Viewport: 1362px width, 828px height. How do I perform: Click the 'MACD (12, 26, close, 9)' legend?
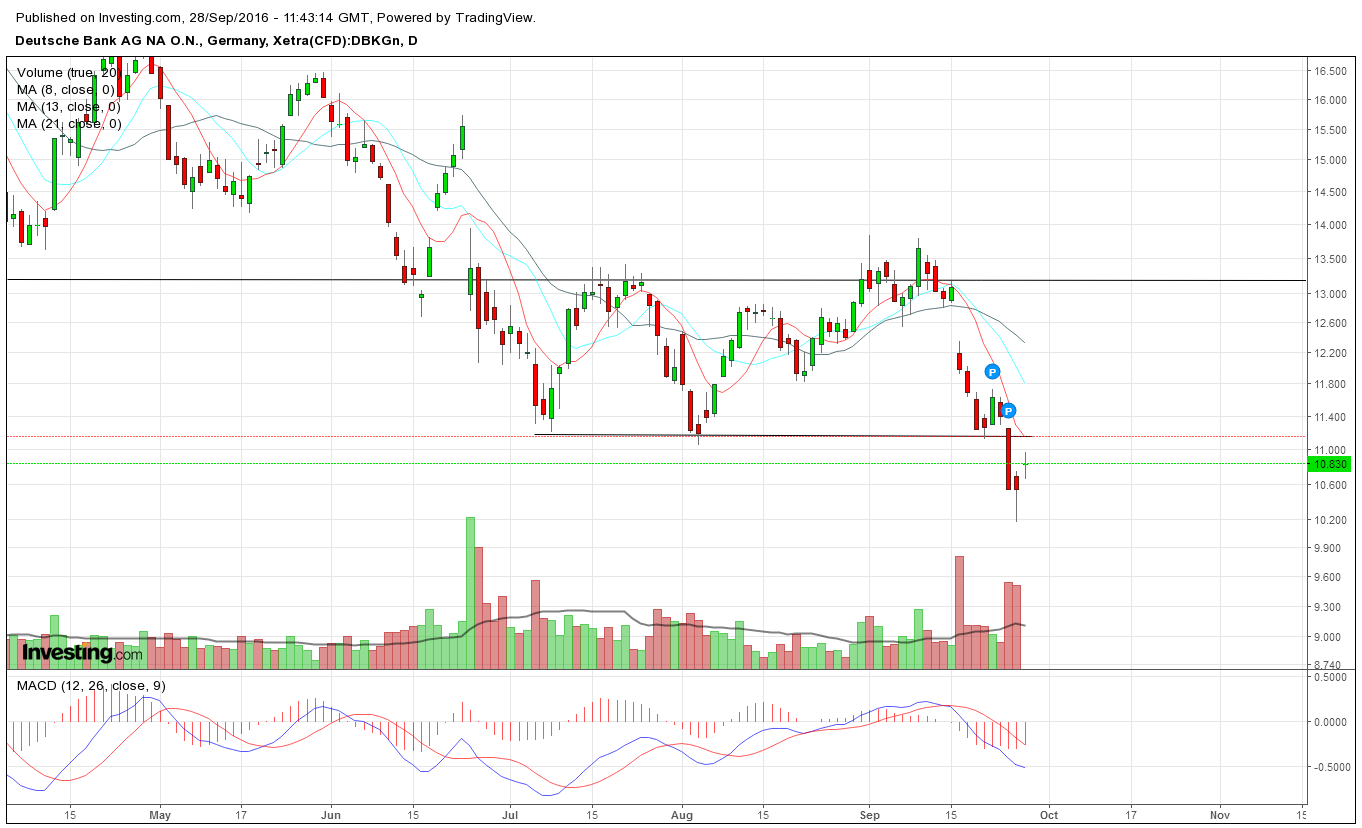pyautogui.click(x=91, y=686)
